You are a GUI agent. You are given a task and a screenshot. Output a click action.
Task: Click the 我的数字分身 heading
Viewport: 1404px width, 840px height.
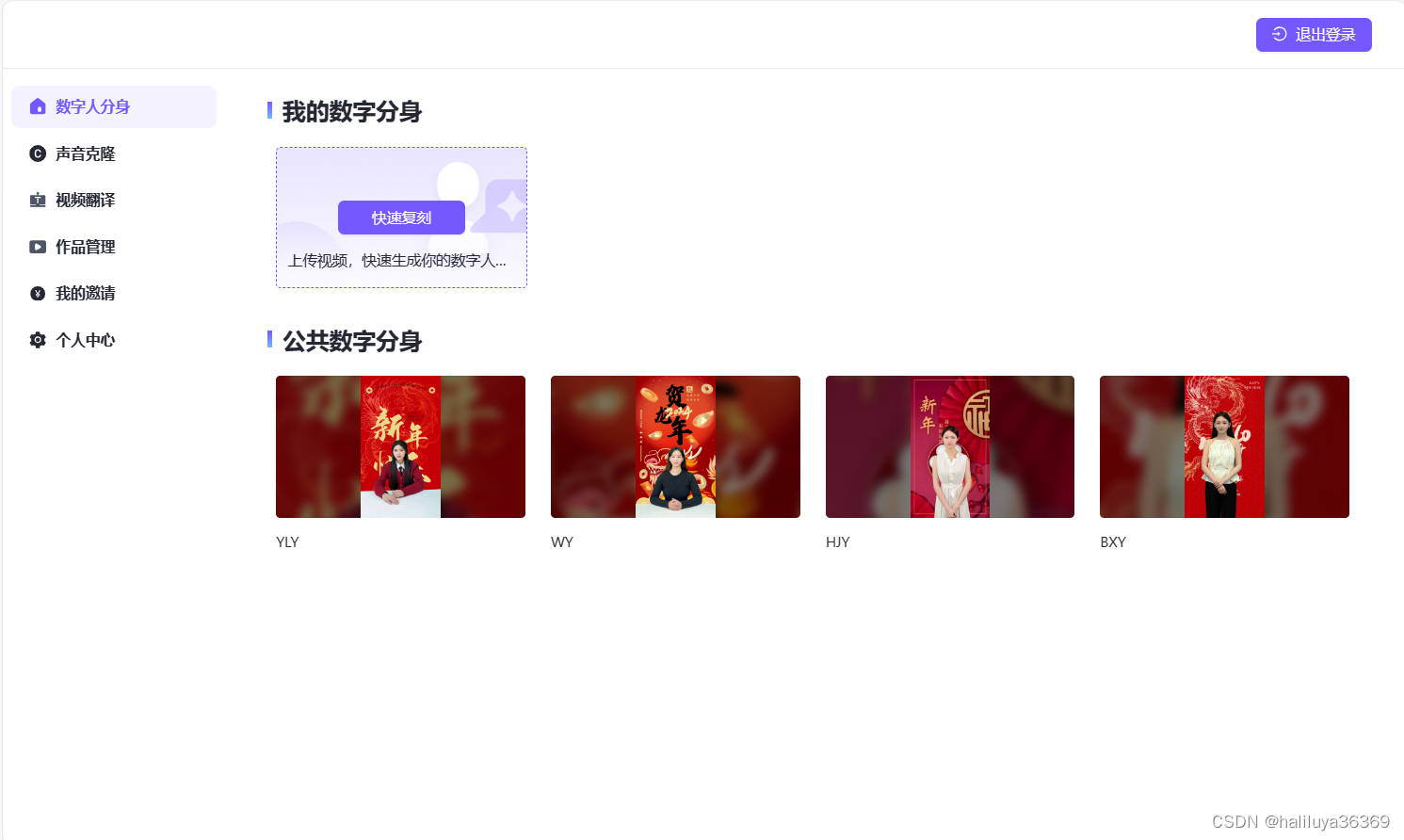(352, 112)
